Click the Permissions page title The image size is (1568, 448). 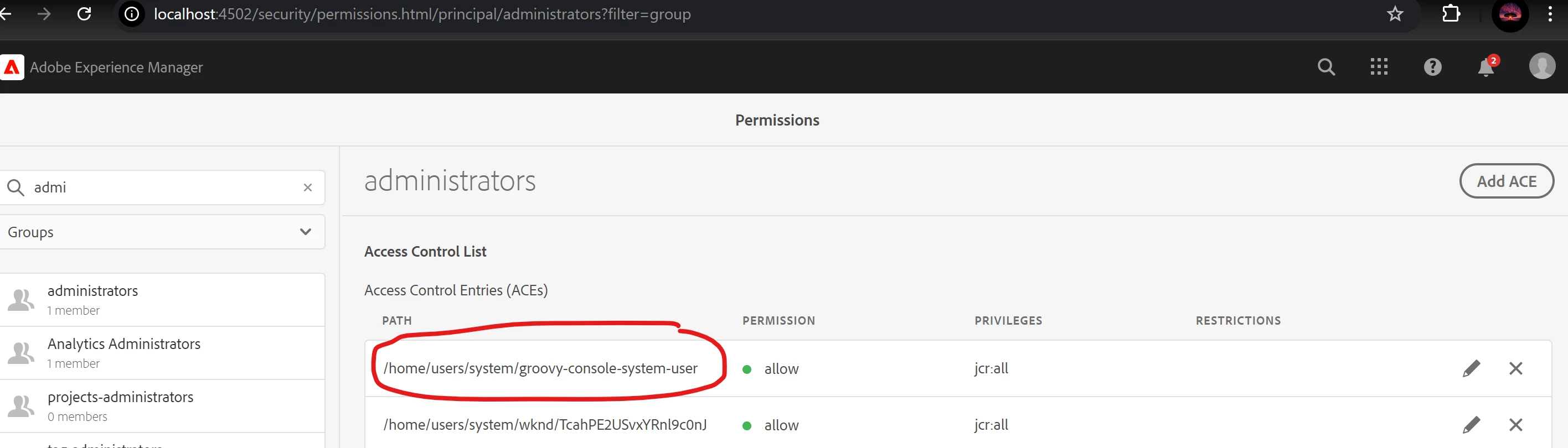[x=777, y=121]
